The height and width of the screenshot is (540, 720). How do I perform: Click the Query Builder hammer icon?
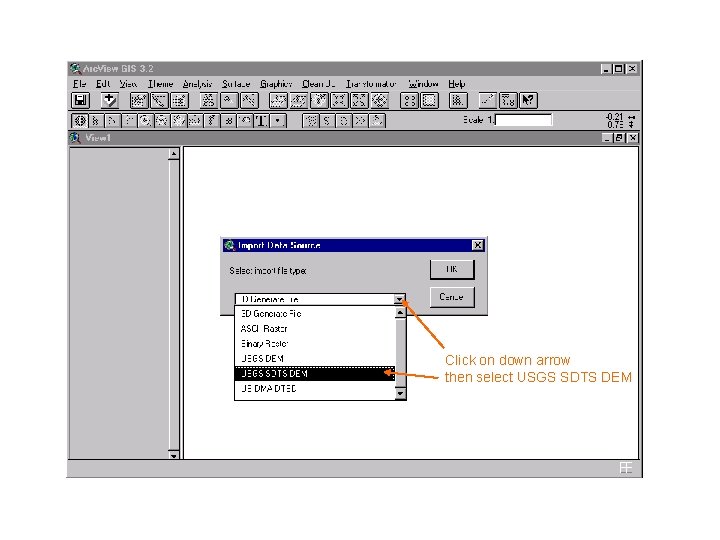pyautogui.click(x=249, y=100)
